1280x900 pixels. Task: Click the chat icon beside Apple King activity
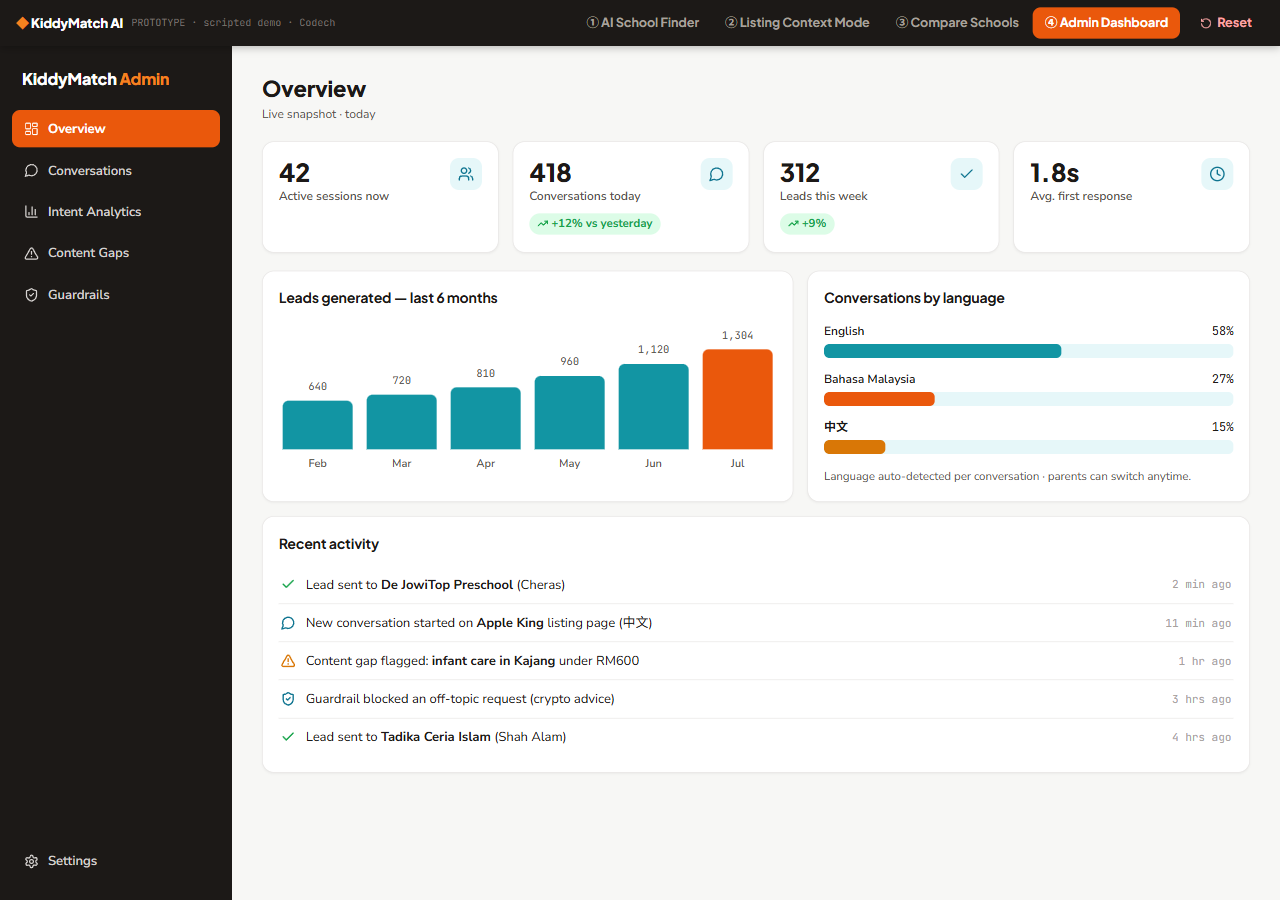coord(288,623)
